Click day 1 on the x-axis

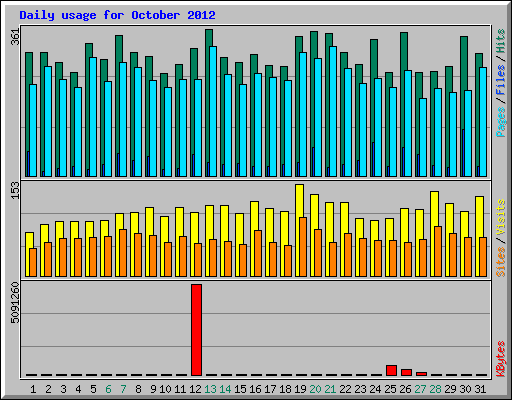pyautogui.click(x=33, y=389)
